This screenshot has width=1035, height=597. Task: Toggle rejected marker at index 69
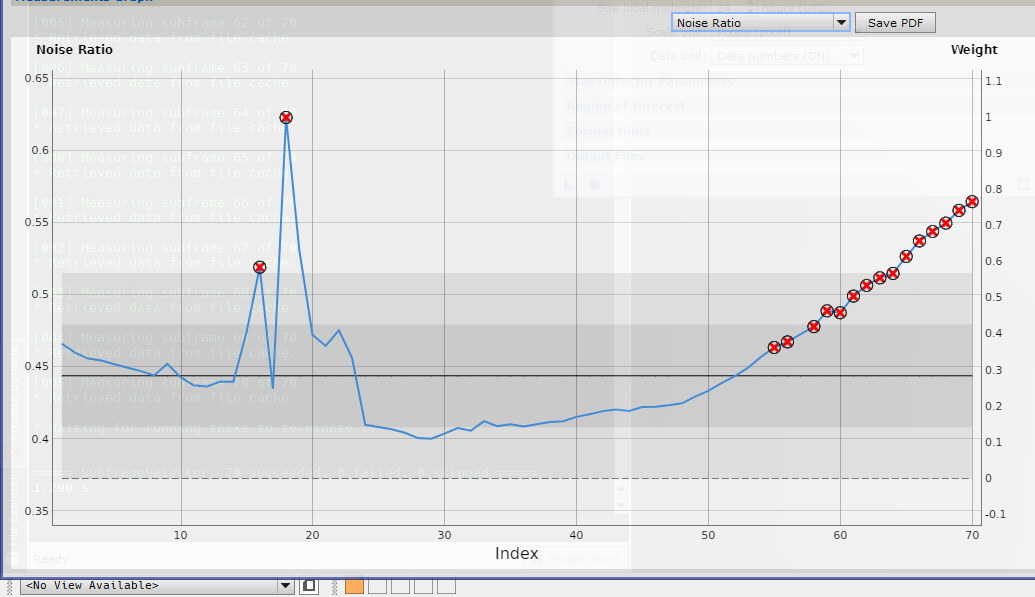tap(959, 211)
